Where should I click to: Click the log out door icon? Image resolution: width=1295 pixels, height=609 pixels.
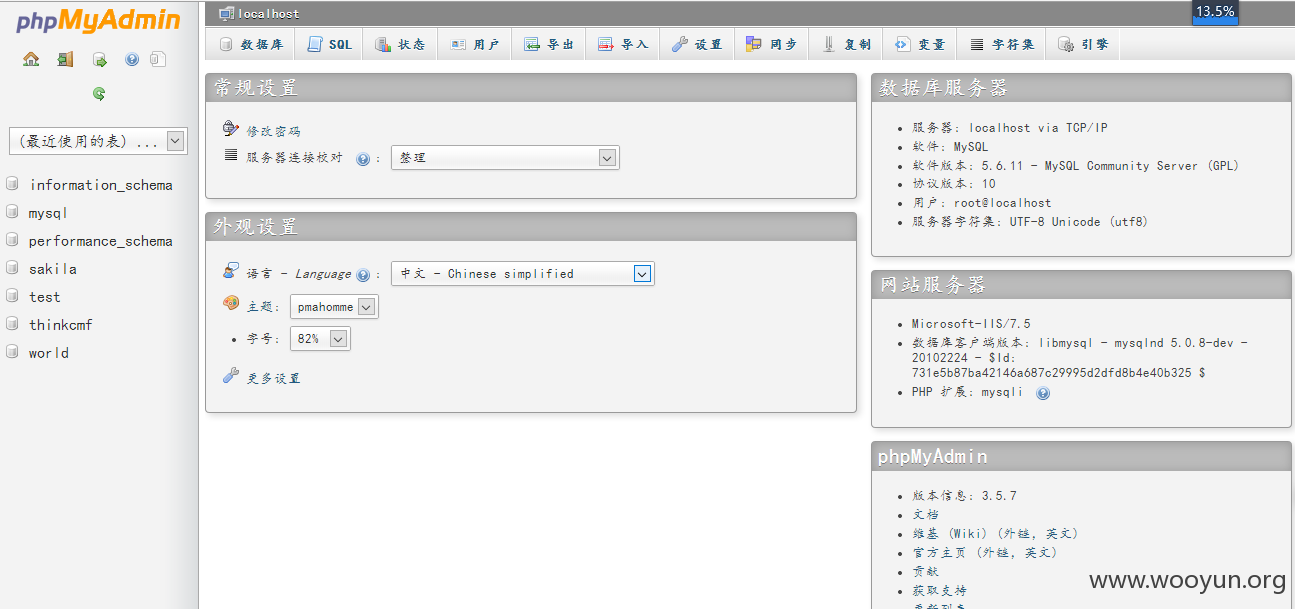click(65, 60)
